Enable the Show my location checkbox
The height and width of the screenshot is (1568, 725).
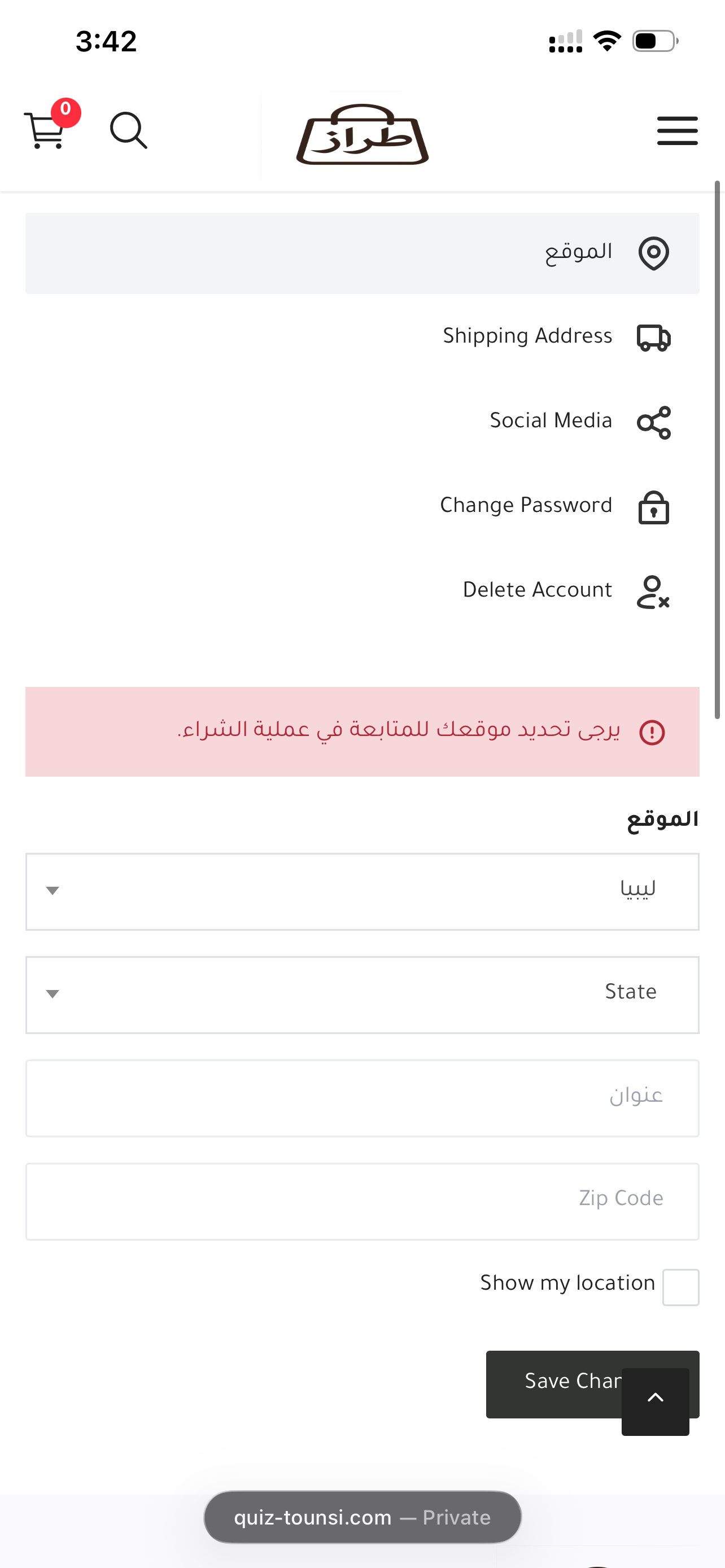pyautogui.click(x=680, y=1287)
